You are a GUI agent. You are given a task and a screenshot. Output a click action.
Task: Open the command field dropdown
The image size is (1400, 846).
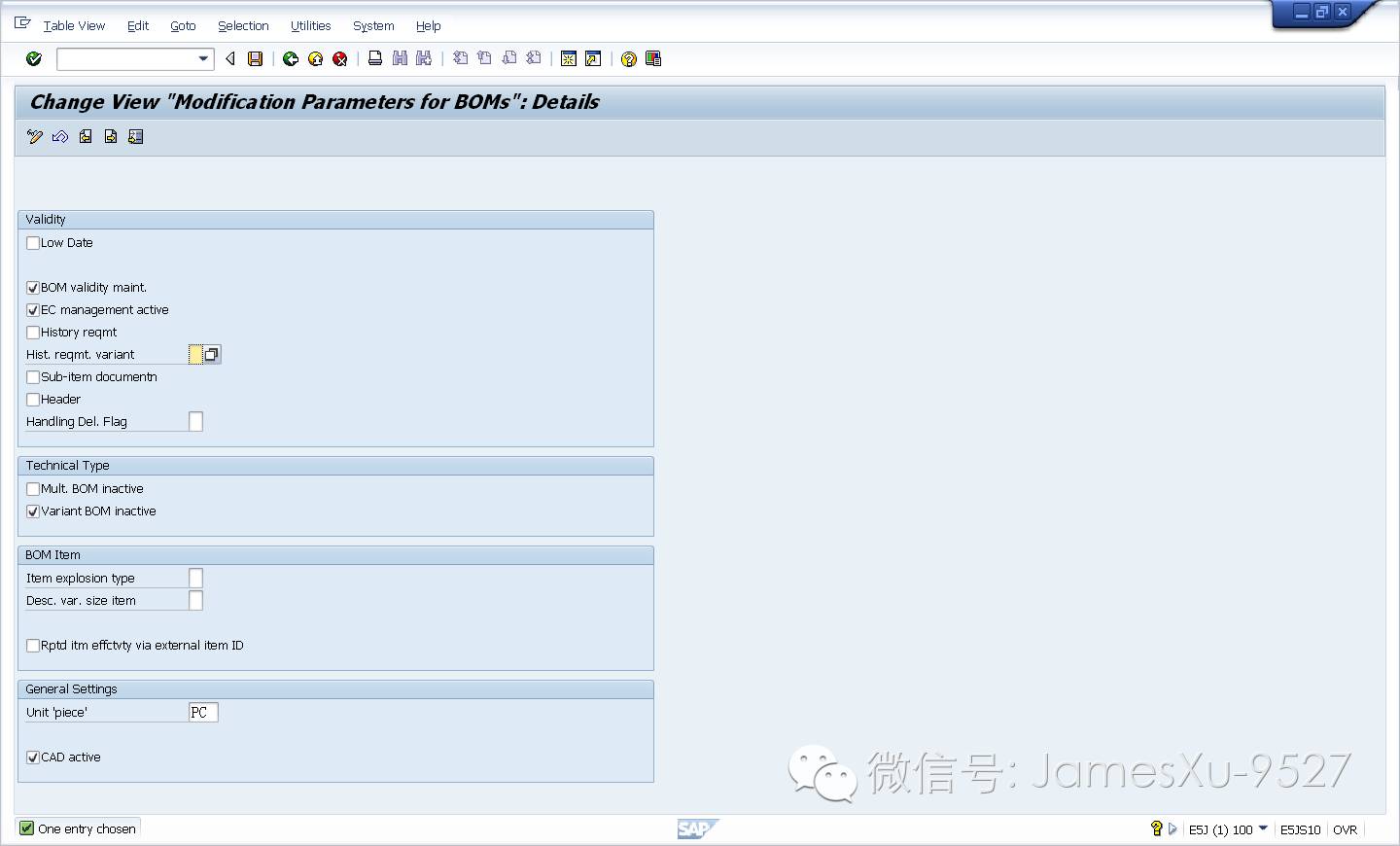coord(203,59)
